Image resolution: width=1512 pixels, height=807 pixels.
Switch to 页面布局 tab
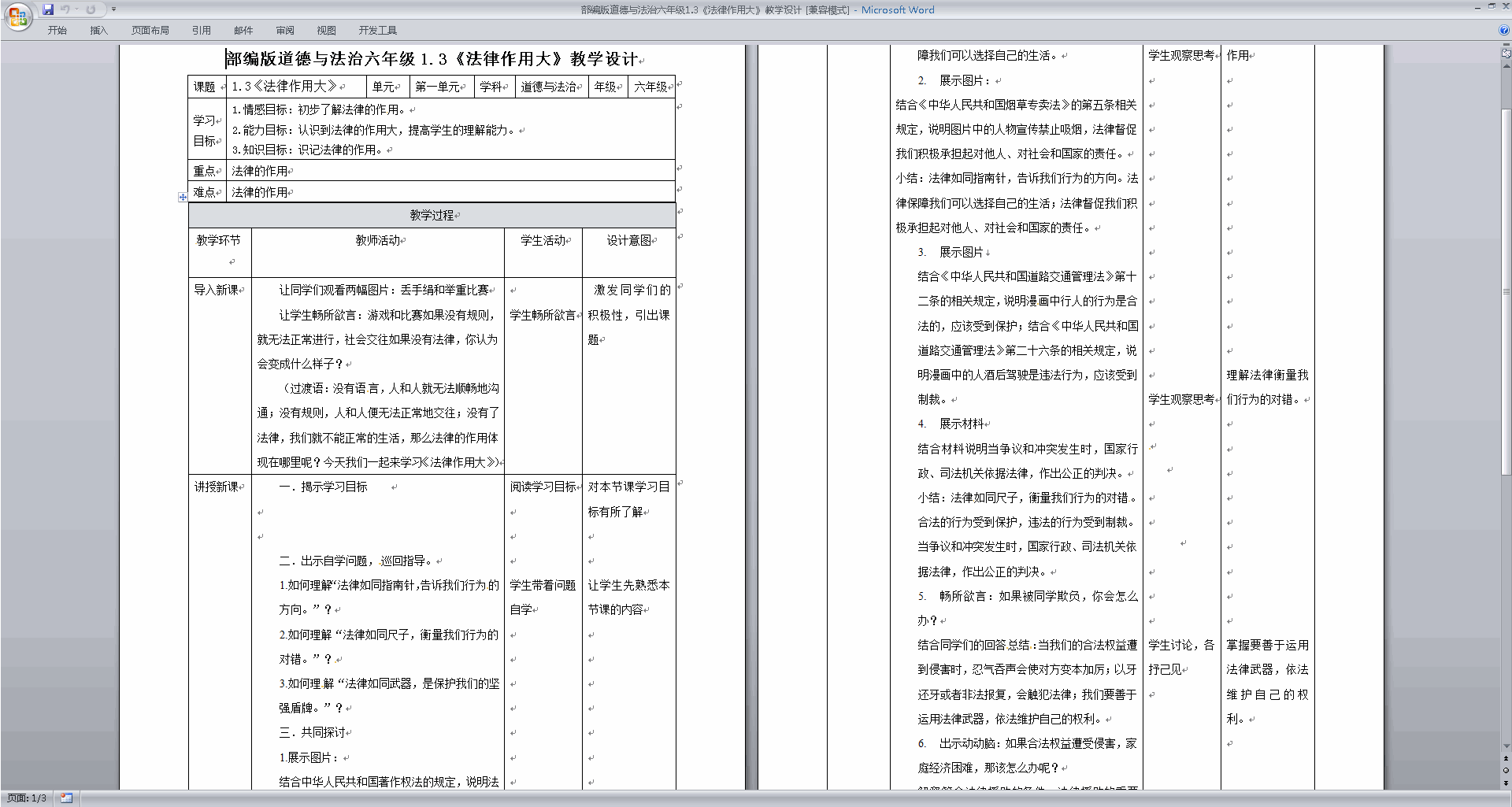150,31
